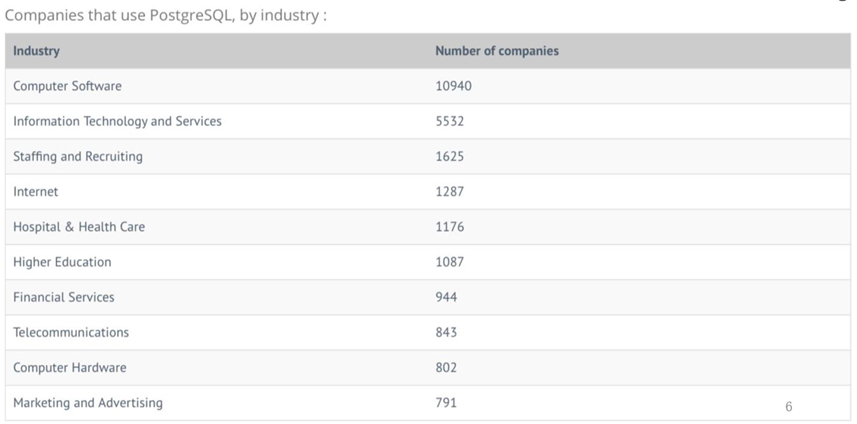This screenshot has width=857, height=424.
Task: Select the "Internet" industry cell
Action: 36,191
